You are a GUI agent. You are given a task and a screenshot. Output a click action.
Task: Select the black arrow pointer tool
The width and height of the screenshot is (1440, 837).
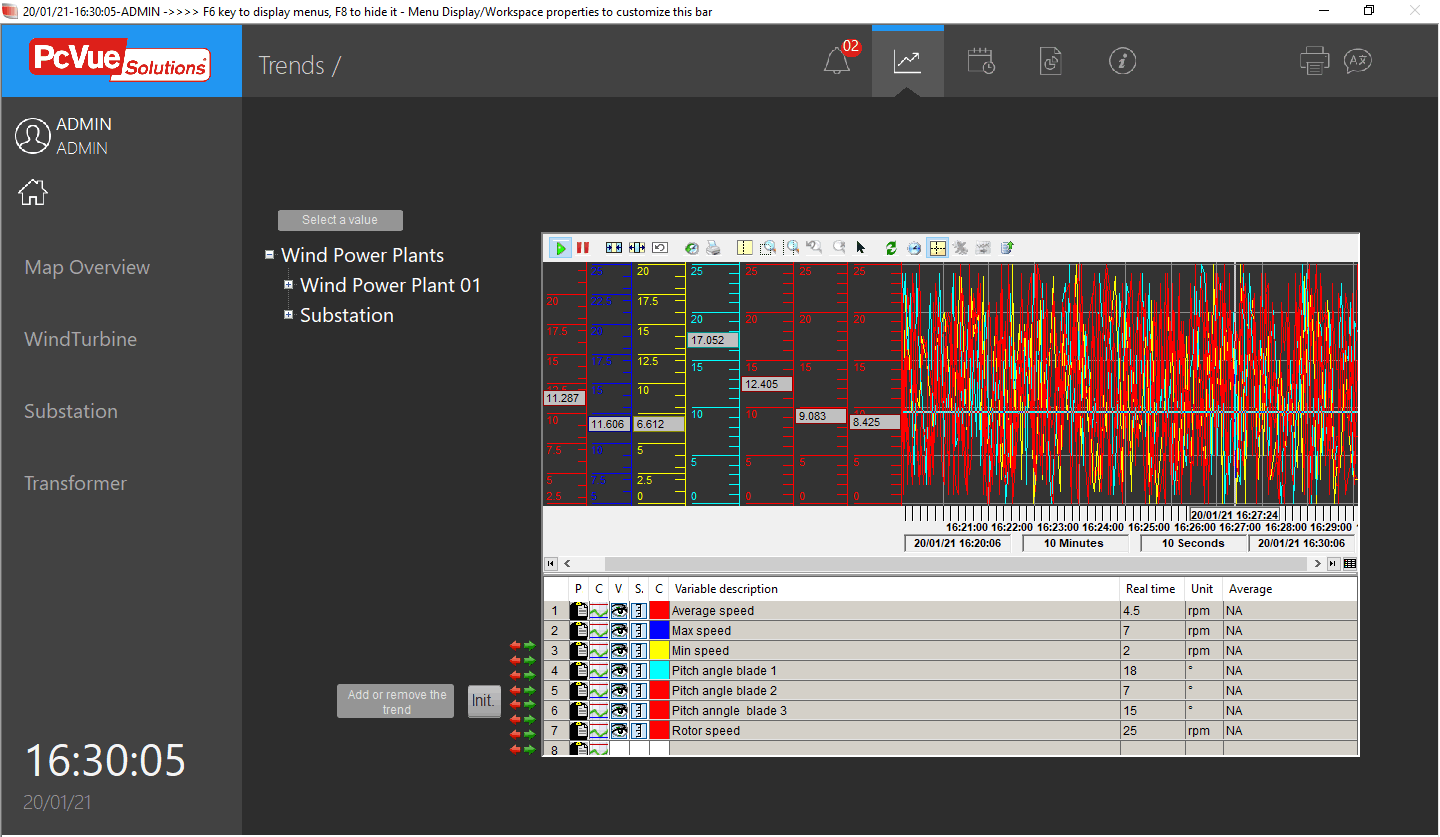point(860,248)
